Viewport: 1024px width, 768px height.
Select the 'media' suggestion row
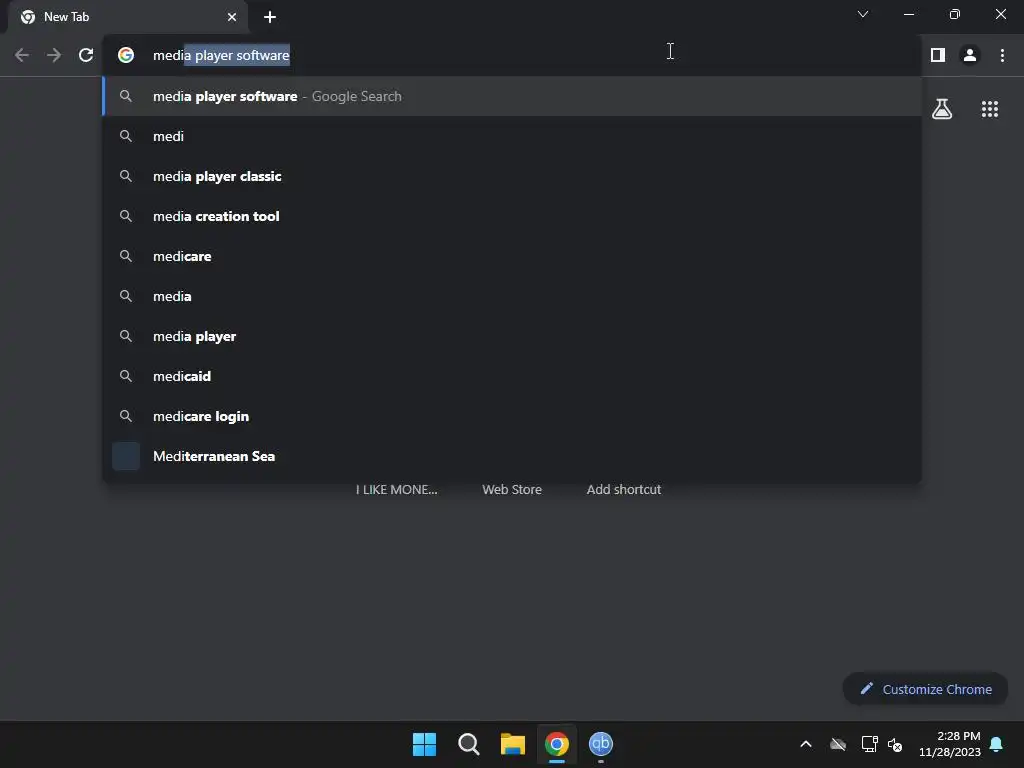[513, 296]
